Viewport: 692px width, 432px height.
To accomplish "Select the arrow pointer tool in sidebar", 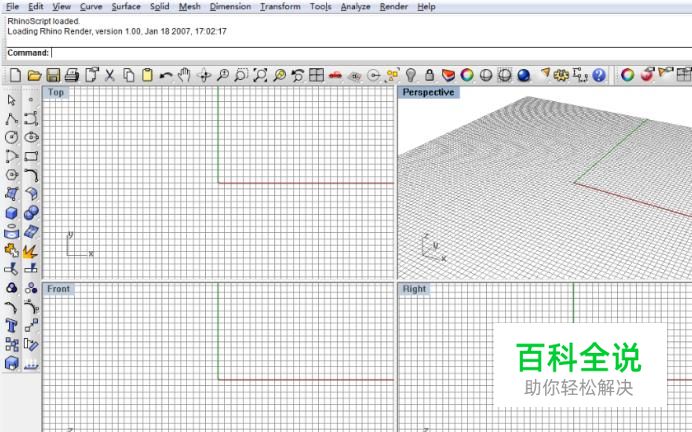I will [11, 100].
